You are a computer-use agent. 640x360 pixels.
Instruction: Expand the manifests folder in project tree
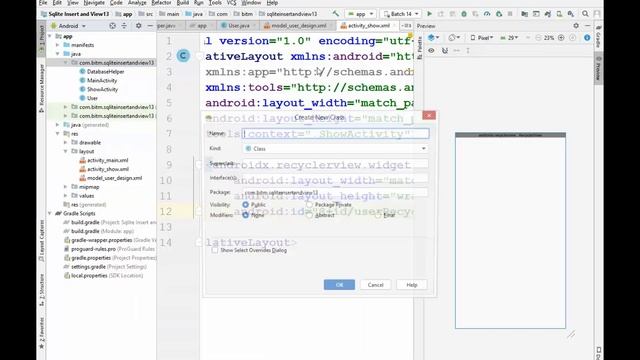pyautogui.click(x=58, y=45)
